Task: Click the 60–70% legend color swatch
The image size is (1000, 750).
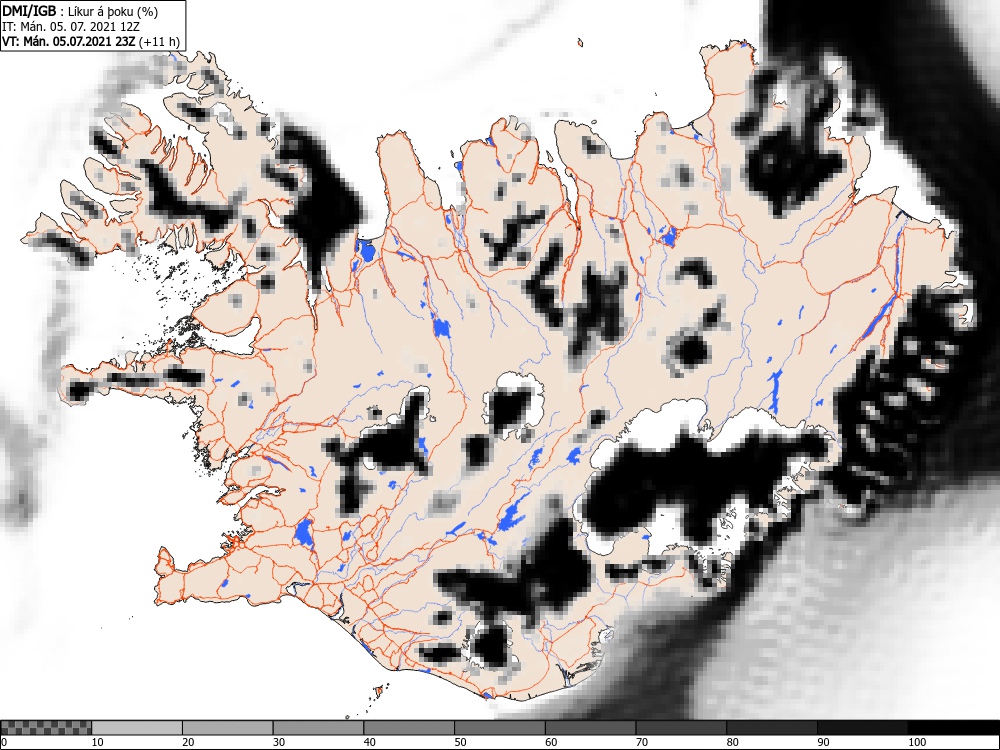Action: pyautogui.click(x=590, y=728)
